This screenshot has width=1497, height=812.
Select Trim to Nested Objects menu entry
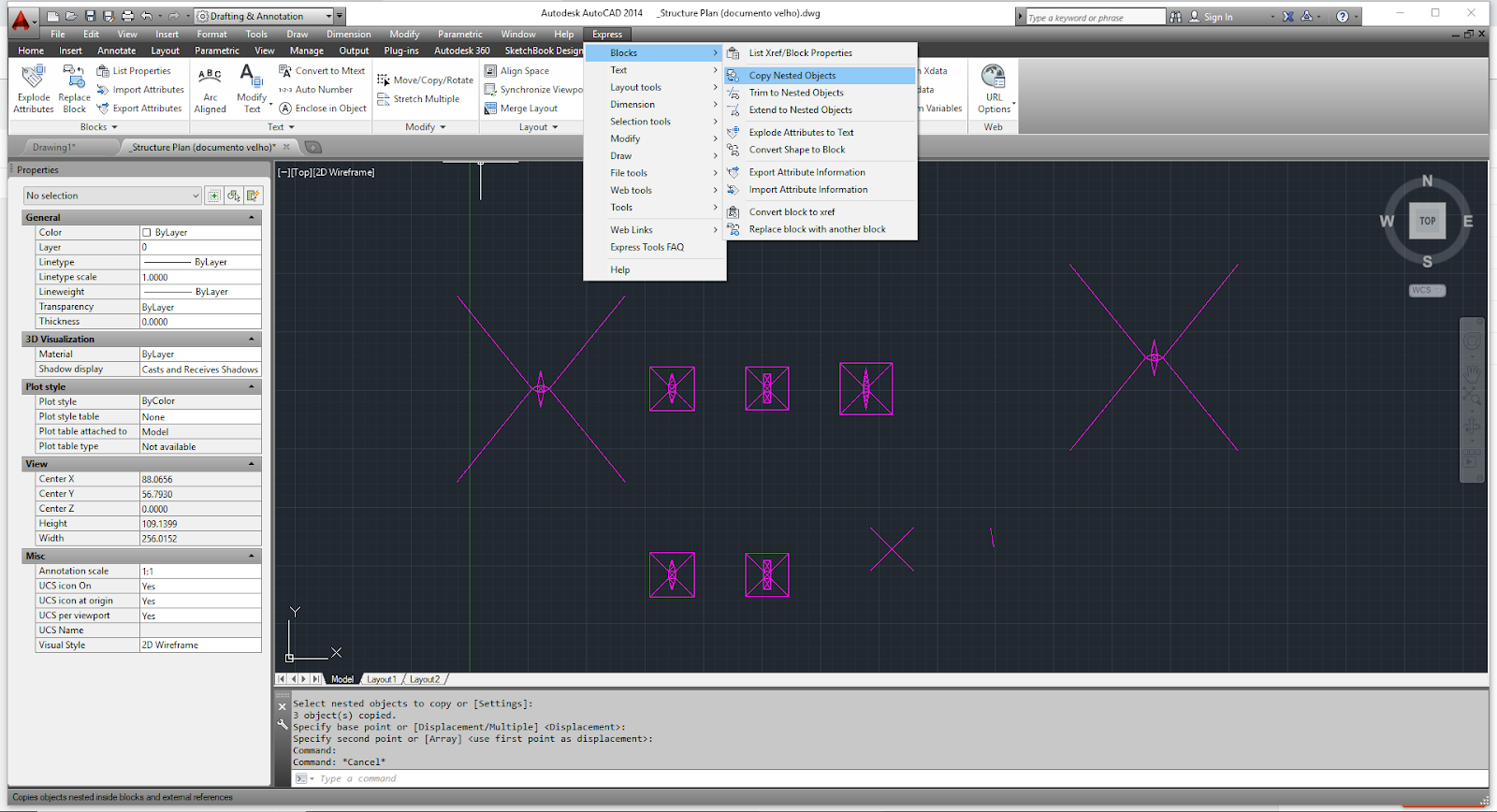click(821, 93)
